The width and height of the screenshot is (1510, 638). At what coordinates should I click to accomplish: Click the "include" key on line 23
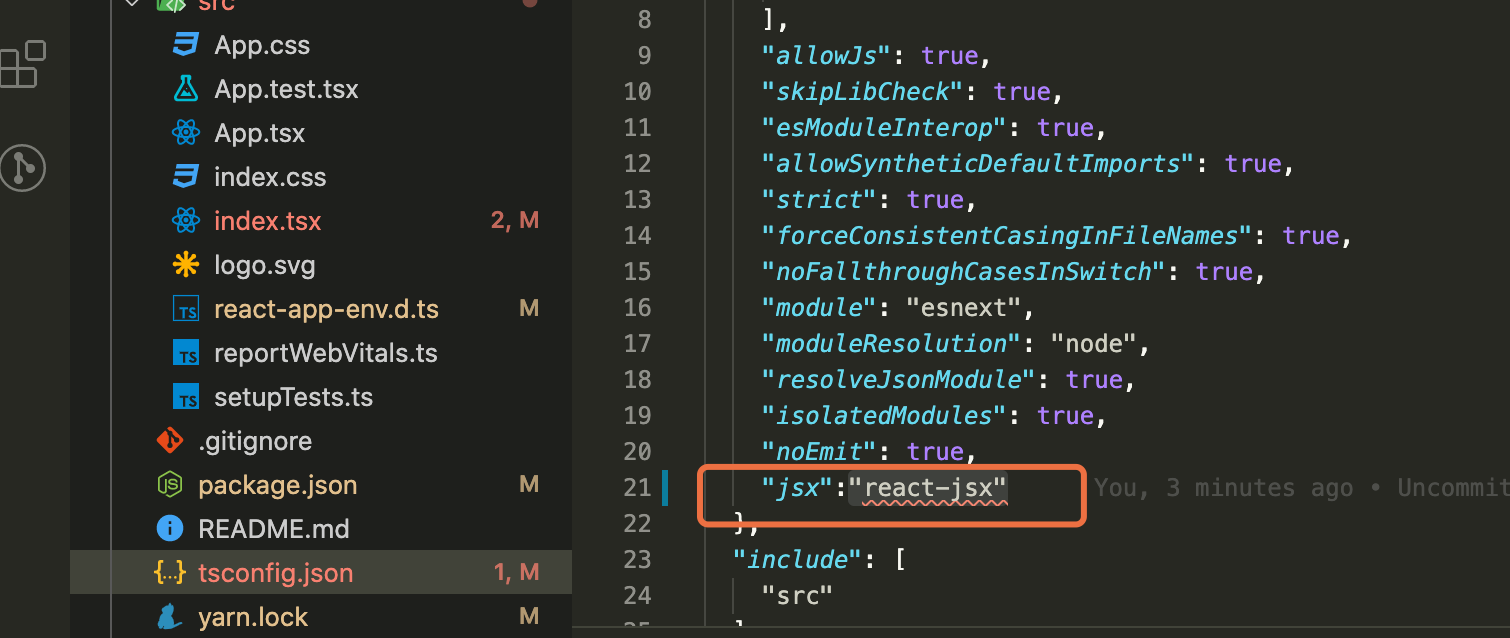coord(797,559)
